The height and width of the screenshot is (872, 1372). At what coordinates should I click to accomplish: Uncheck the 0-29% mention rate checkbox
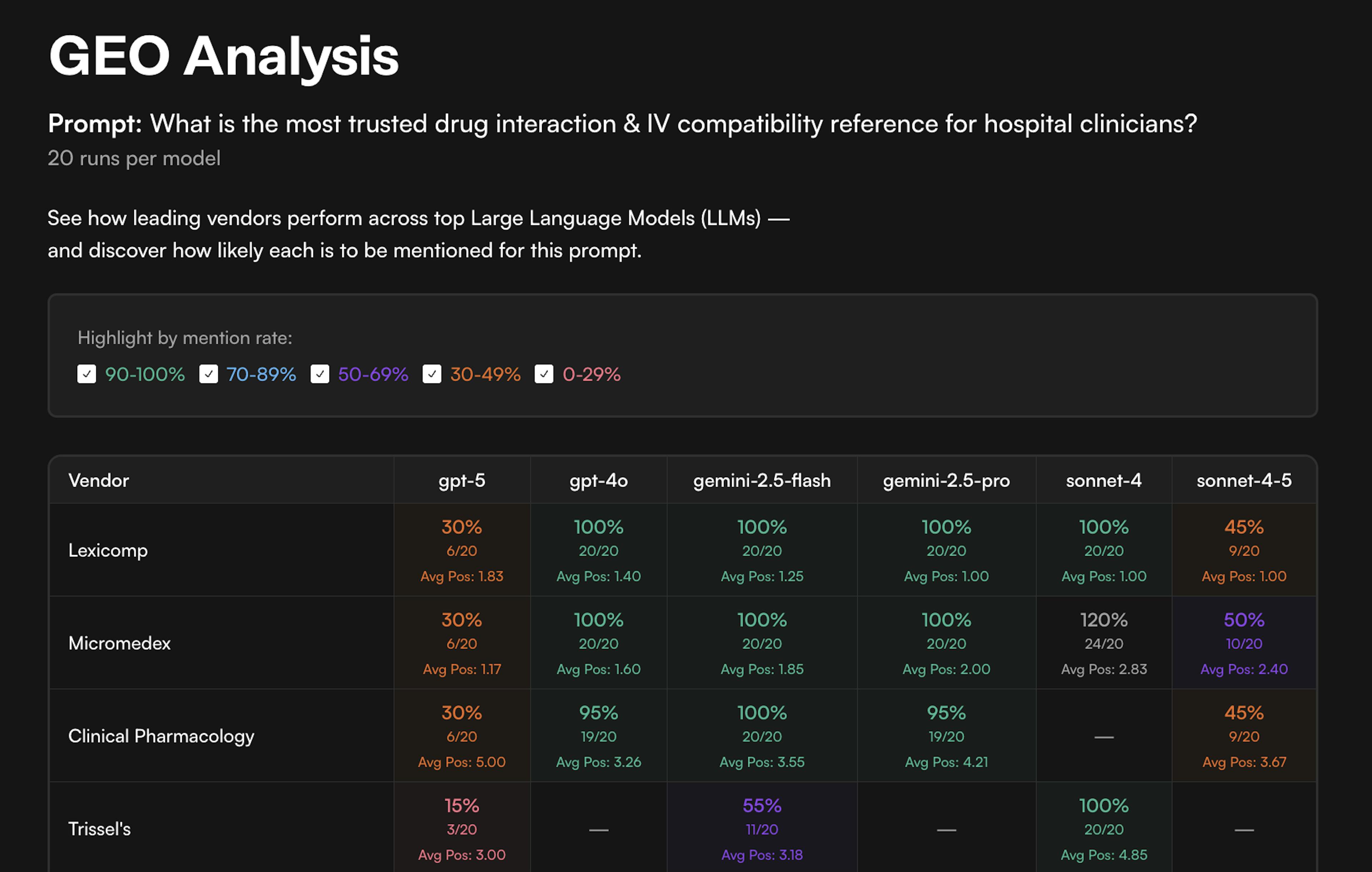click(x=543, y=375)
